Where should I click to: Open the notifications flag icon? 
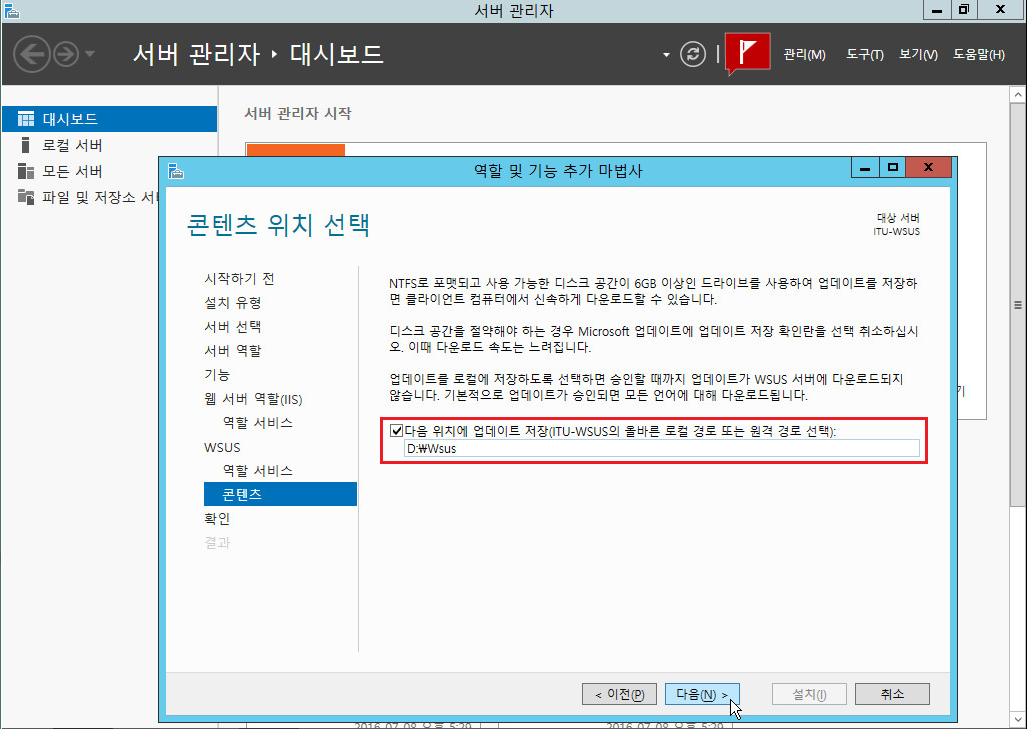tap(747, 53)
